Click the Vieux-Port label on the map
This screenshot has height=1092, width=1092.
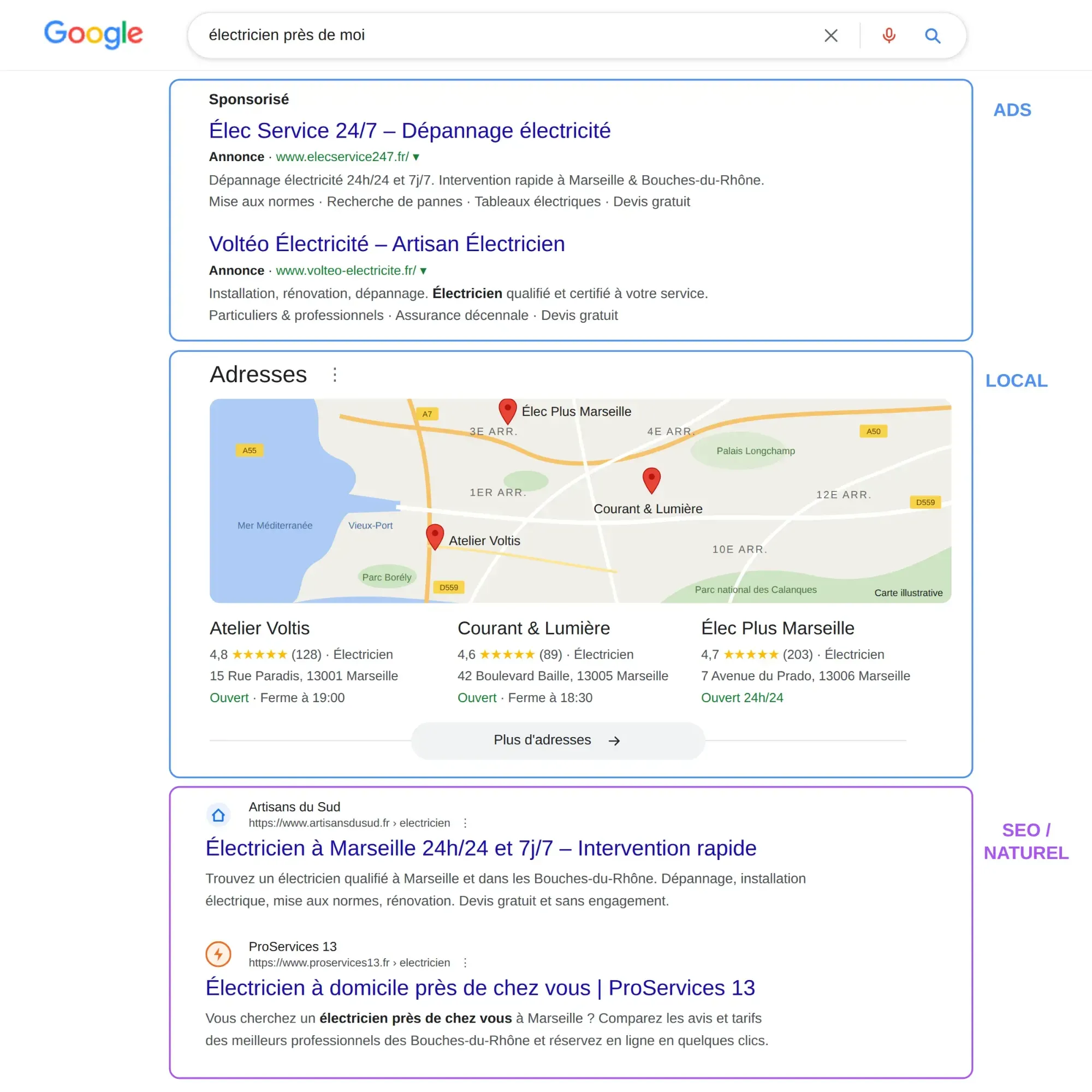pyautogui.click(x=370, y=526)
